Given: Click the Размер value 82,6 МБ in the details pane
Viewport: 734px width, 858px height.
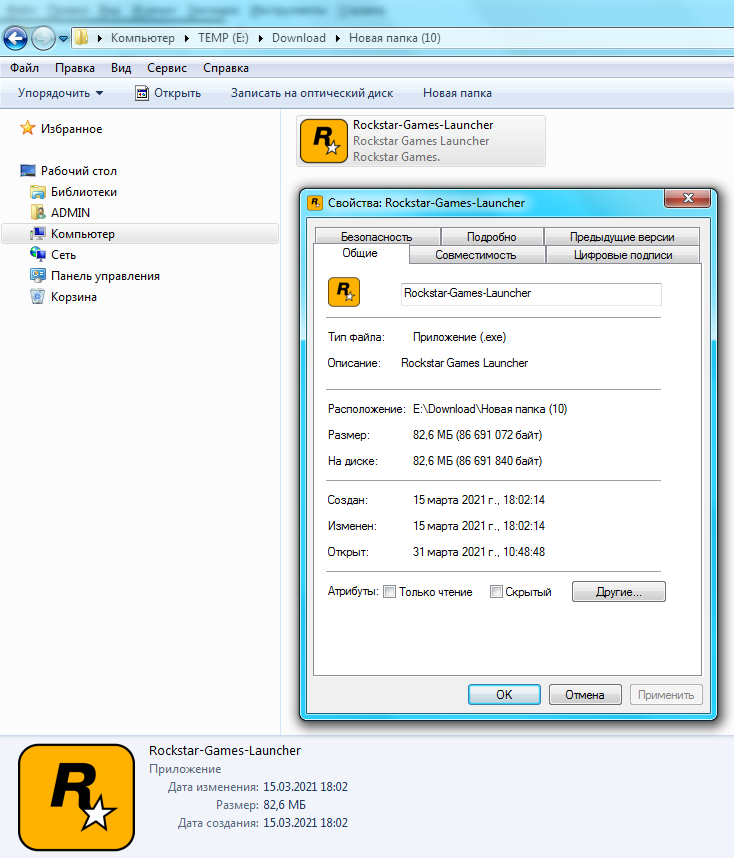Looking at the screenshot, I should 285,805.
